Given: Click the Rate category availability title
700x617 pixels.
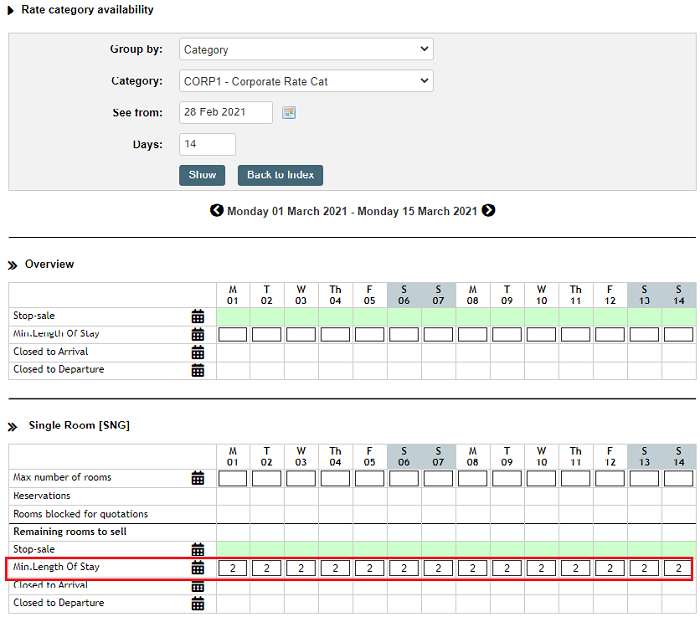Looking at the screenshot, I should pos(88,10).
